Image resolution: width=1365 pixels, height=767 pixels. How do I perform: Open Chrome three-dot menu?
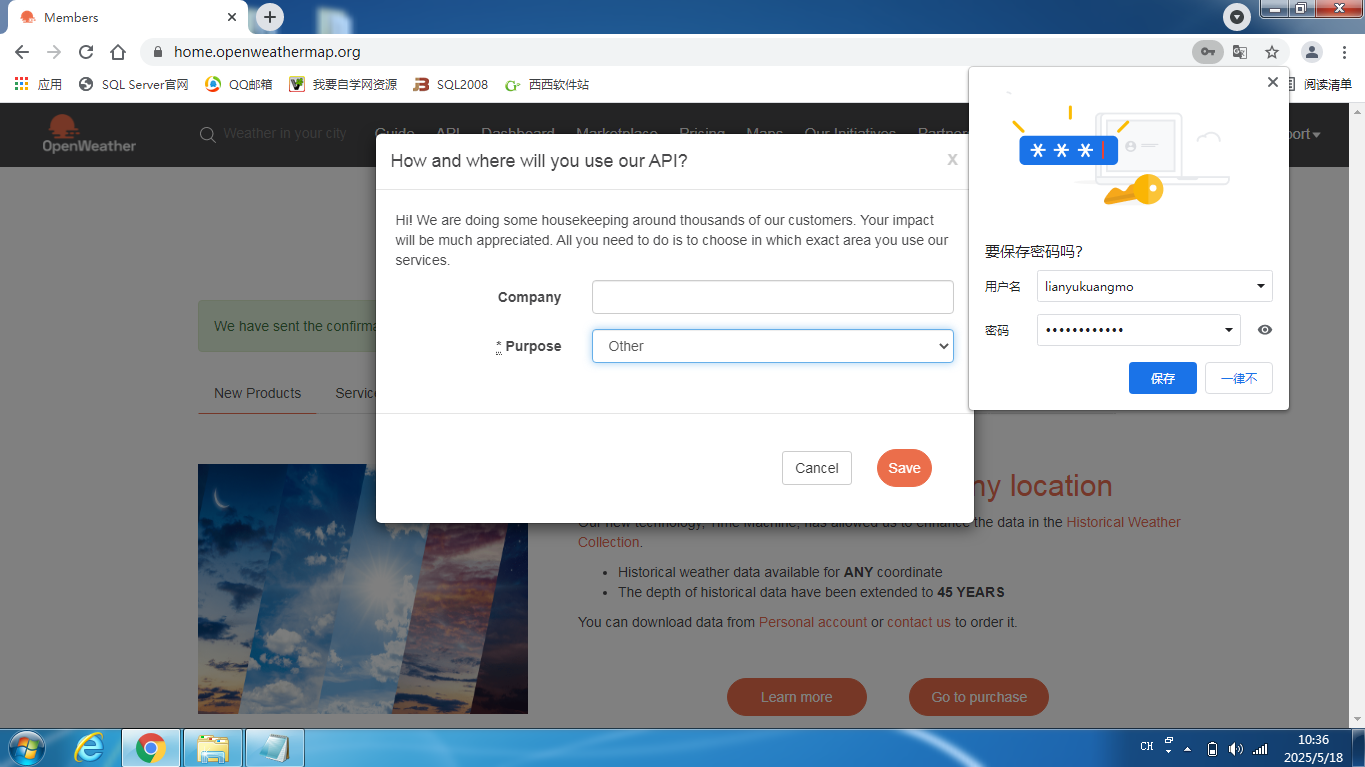pos(1345,52)
